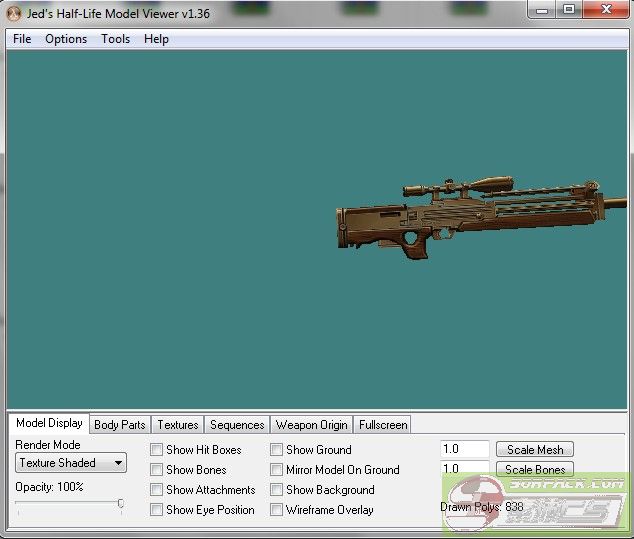Screen dimensions: 634x539
Task: Enable Show Hit Boxes checkbox
Action: coord(157,450)
